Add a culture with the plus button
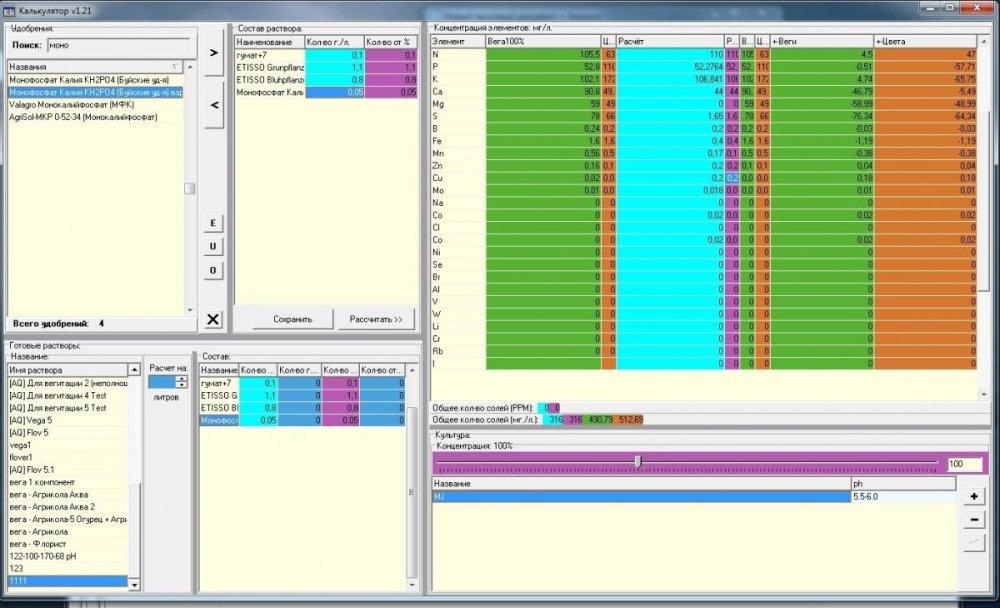The height and width of the screenshot is (608, 1000). coord(974,496)
